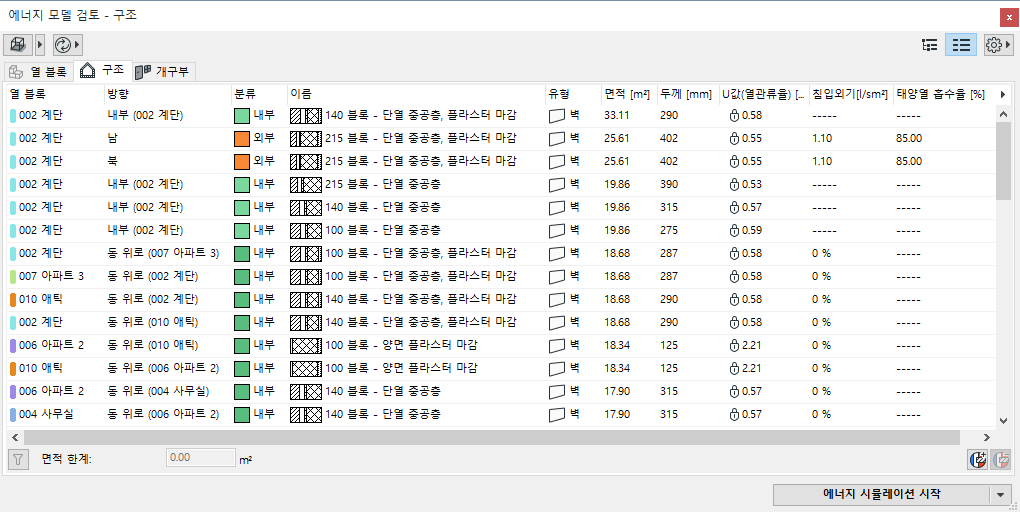Select 100 블록 - 단열 중공층 name cell

[382, 230]
